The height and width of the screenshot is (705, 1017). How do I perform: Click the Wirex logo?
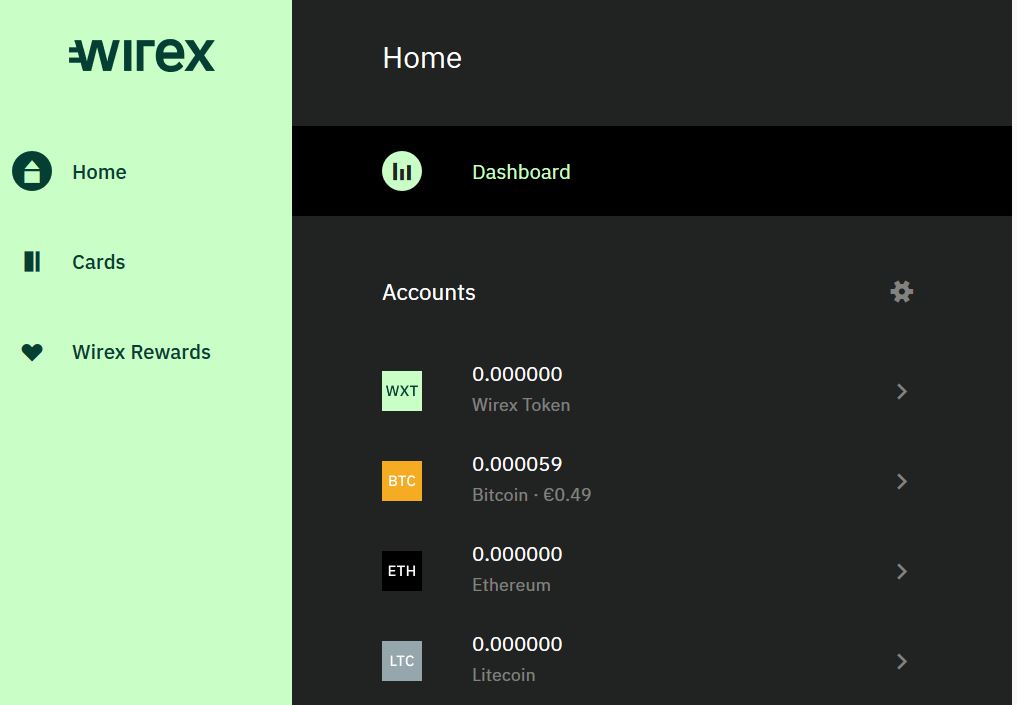click(142, 55)
